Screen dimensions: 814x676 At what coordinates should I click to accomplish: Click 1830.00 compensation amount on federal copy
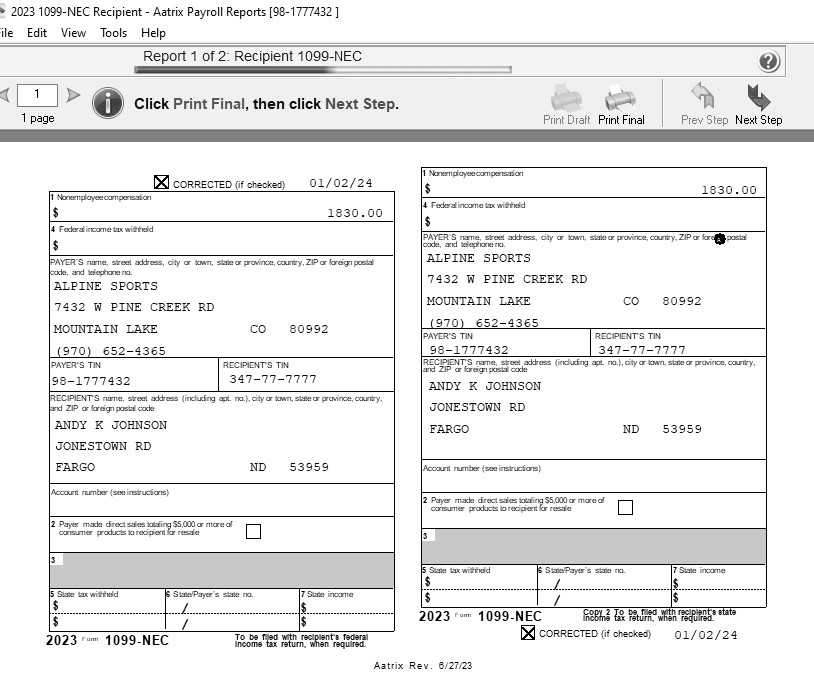click(355, 213)
